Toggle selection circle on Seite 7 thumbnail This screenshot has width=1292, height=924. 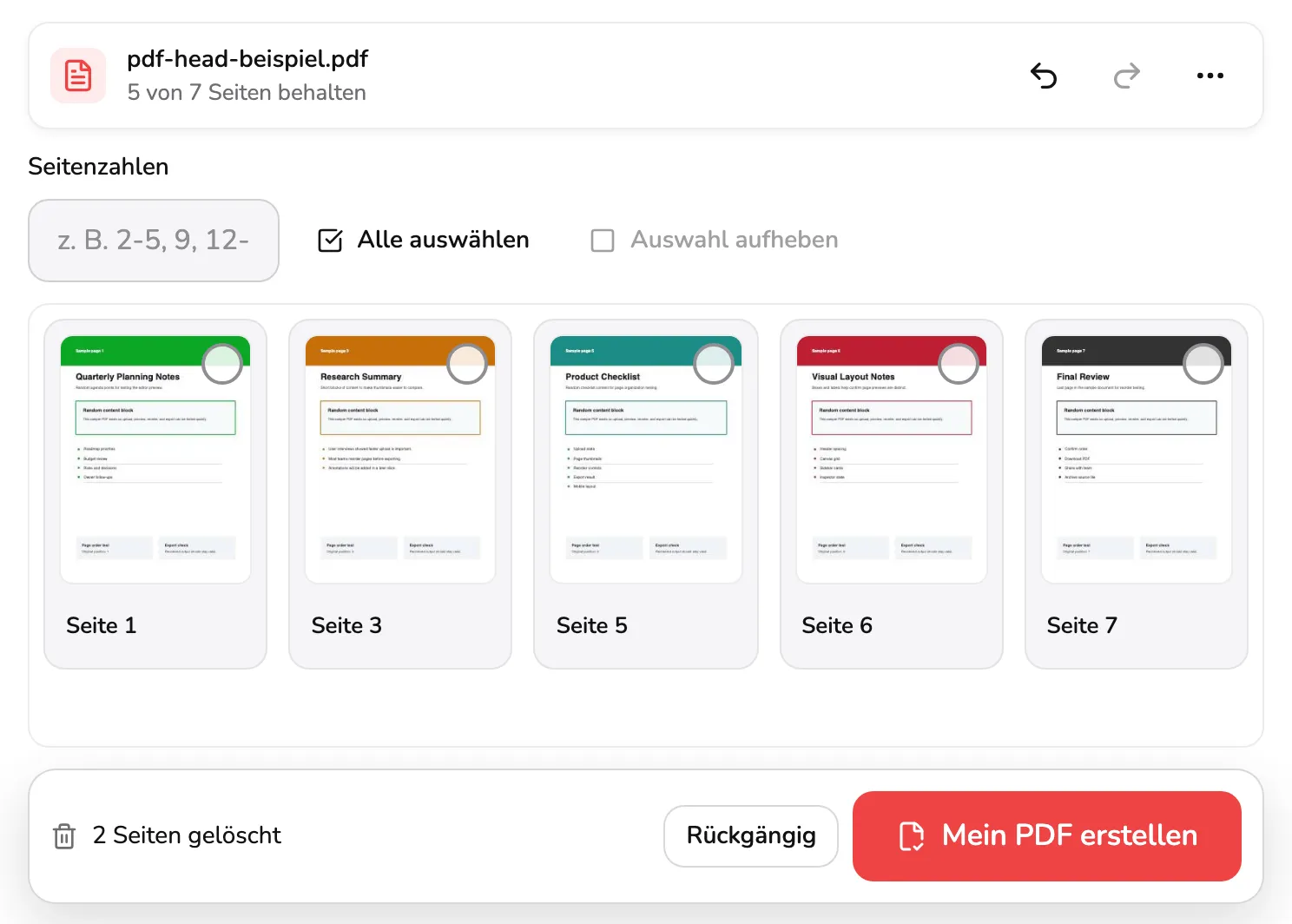tap(1203, 364)
